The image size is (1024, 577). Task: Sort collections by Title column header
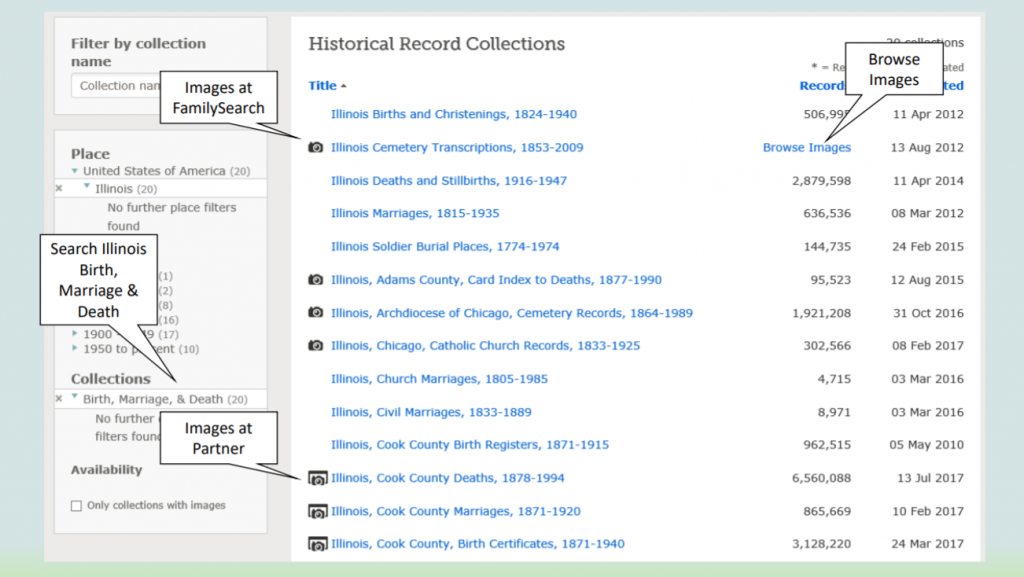(x=323, y=86)
